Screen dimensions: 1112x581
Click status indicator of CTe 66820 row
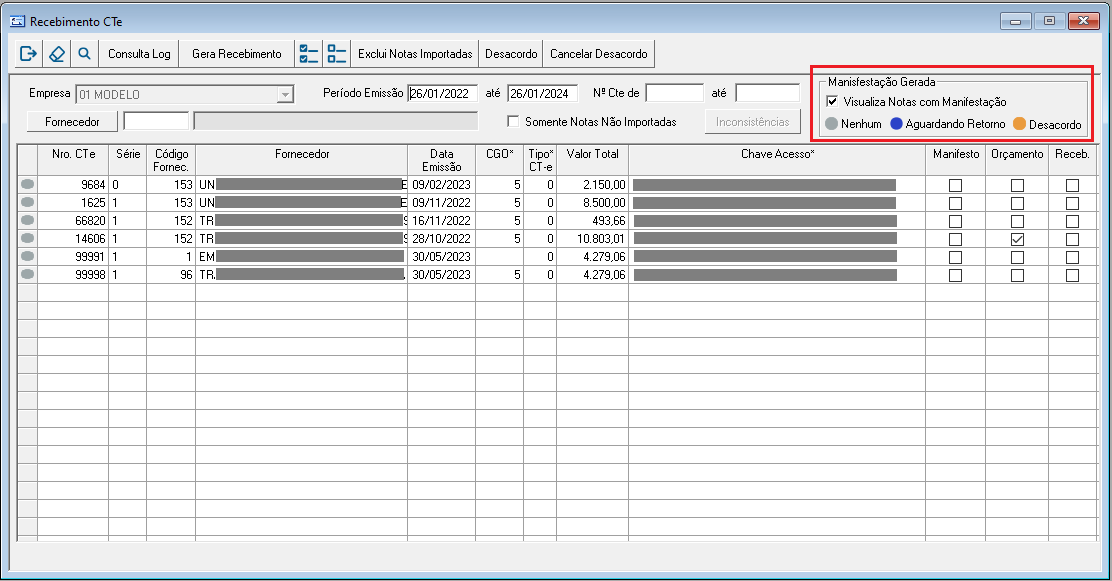[x=28, y=221]
